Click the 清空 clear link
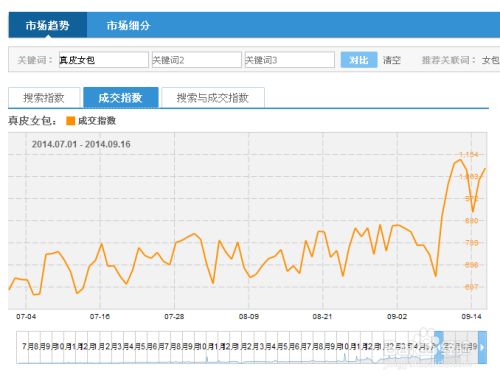Screen dimensions: 500x381 (x=392, y=60)
